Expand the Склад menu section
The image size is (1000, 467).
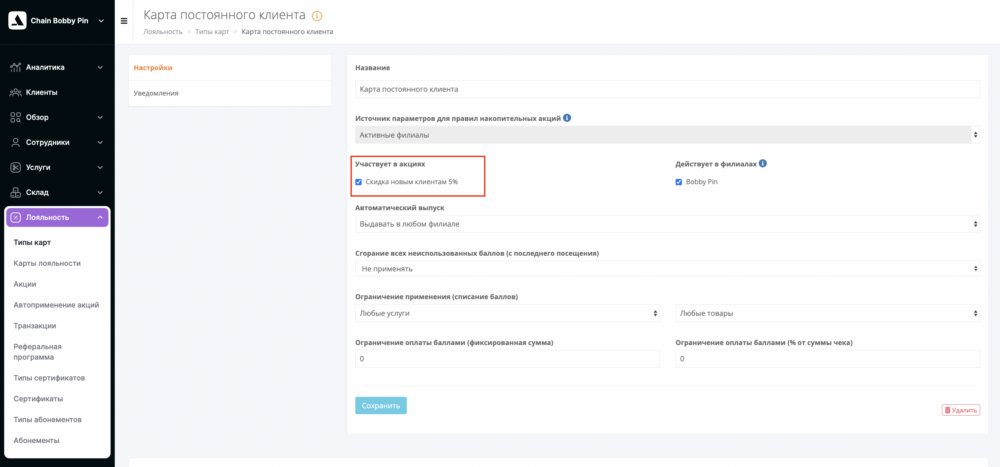(100, 192)
